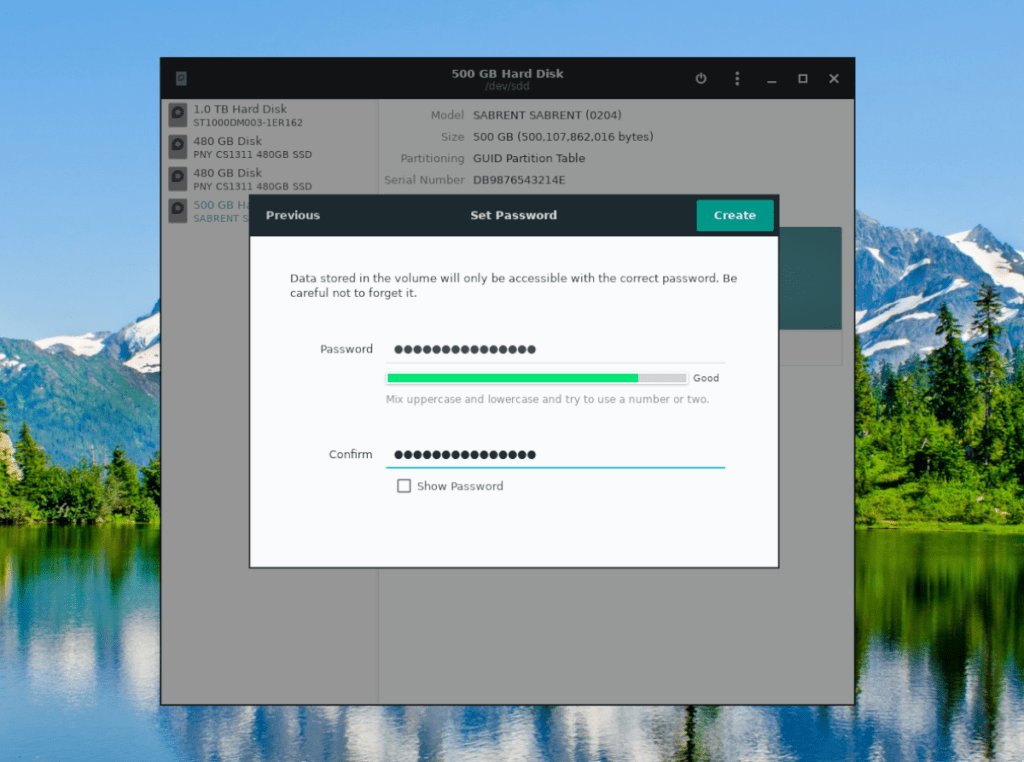
Task: Click the Disks app icon in the titlebar corner
Action: click(183, 77)
